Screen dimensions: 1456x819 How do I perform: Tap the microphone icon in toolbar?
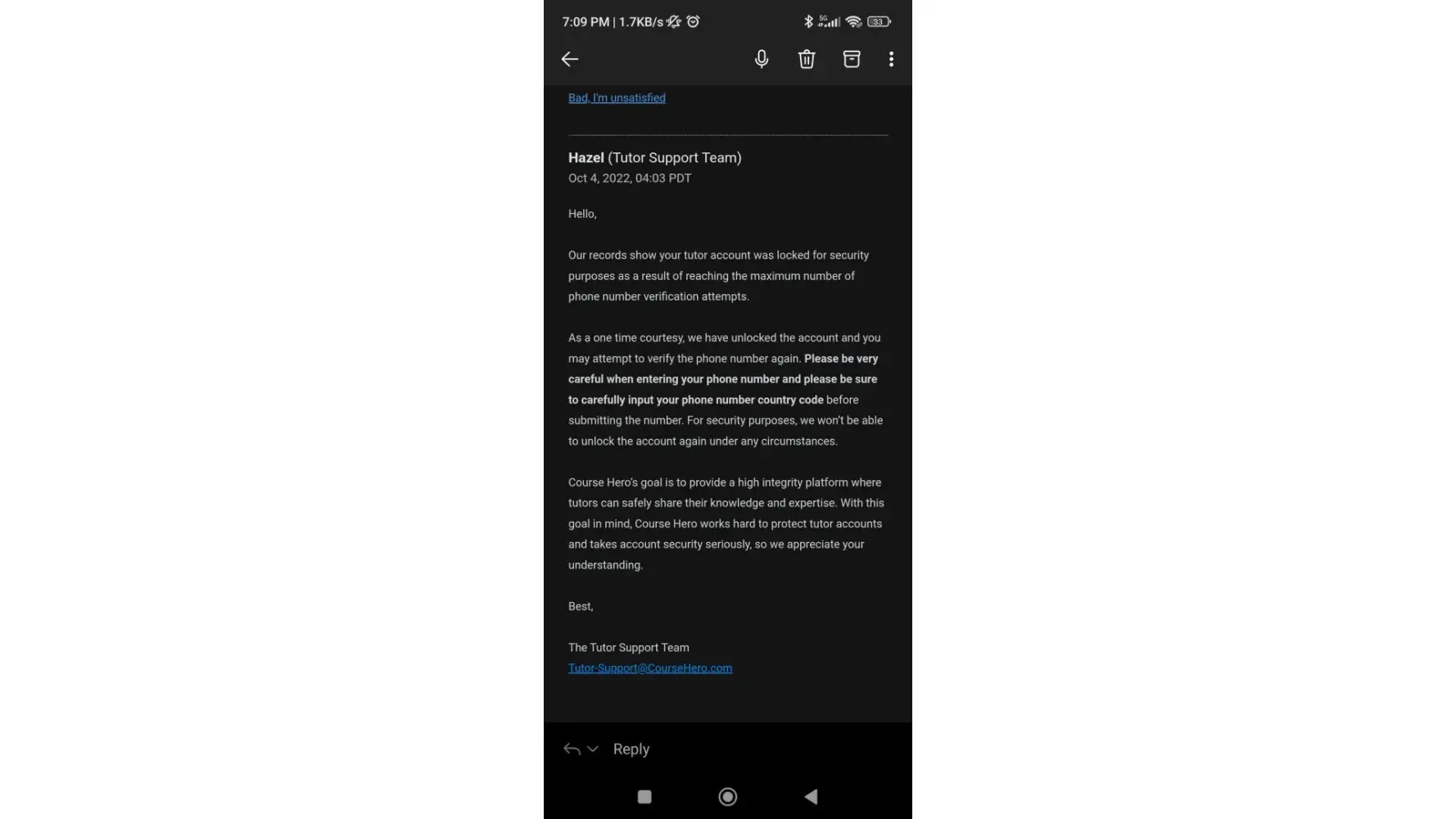pyautogui.click(x=762, y=59)
